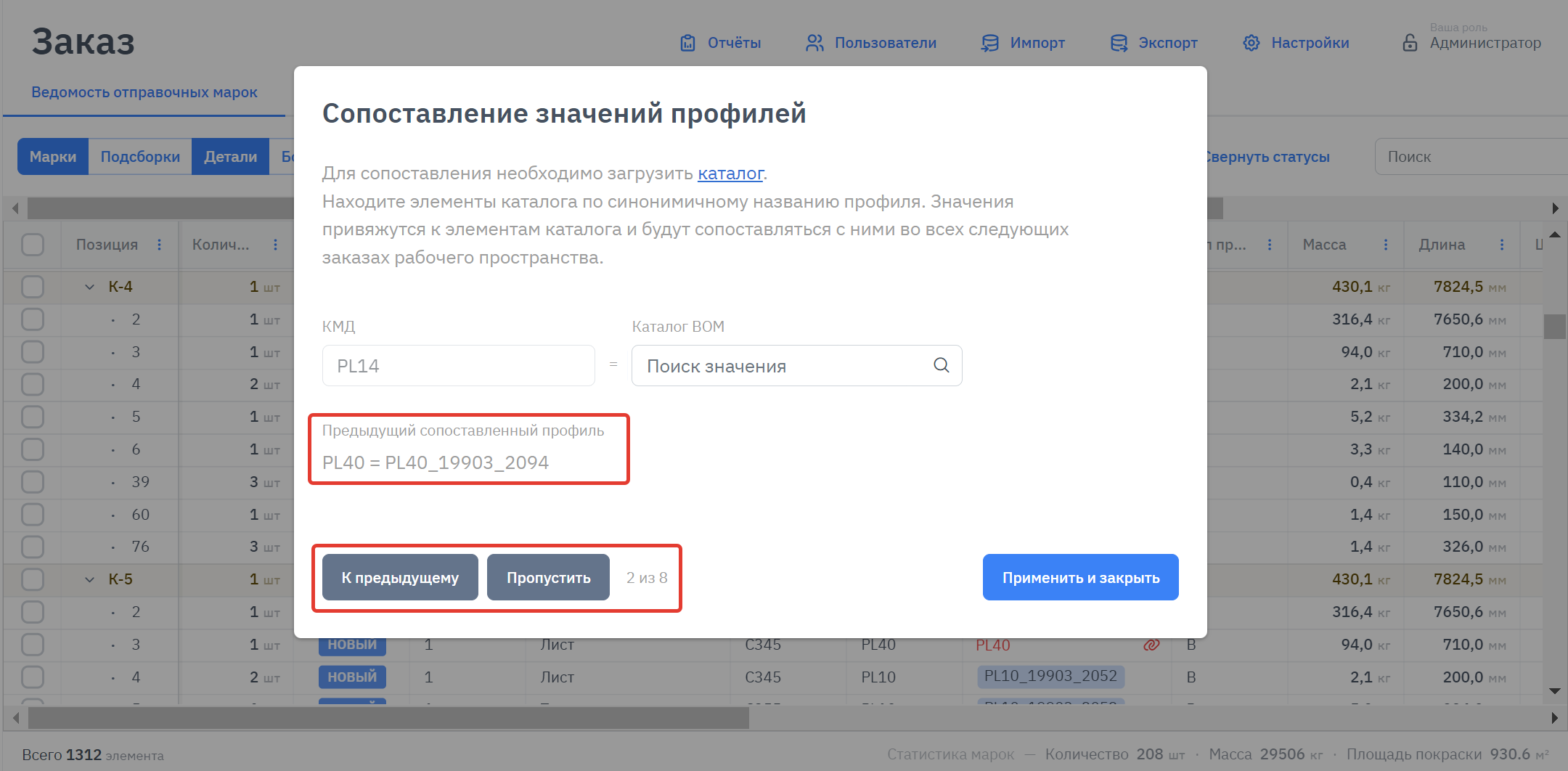Viewport: 1568px width, 771px height.
Task: Click right arrow of bottom horizontal scrollbar
Action: 1555,718
